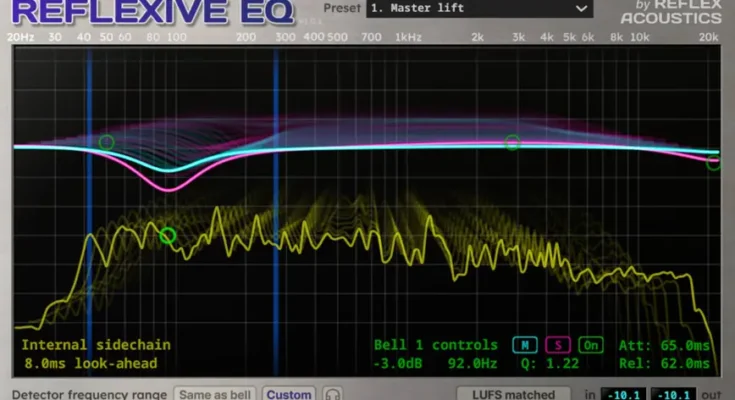Click the Att: 65.0ms attack value
735x400 pixels.
click(664, 346)
